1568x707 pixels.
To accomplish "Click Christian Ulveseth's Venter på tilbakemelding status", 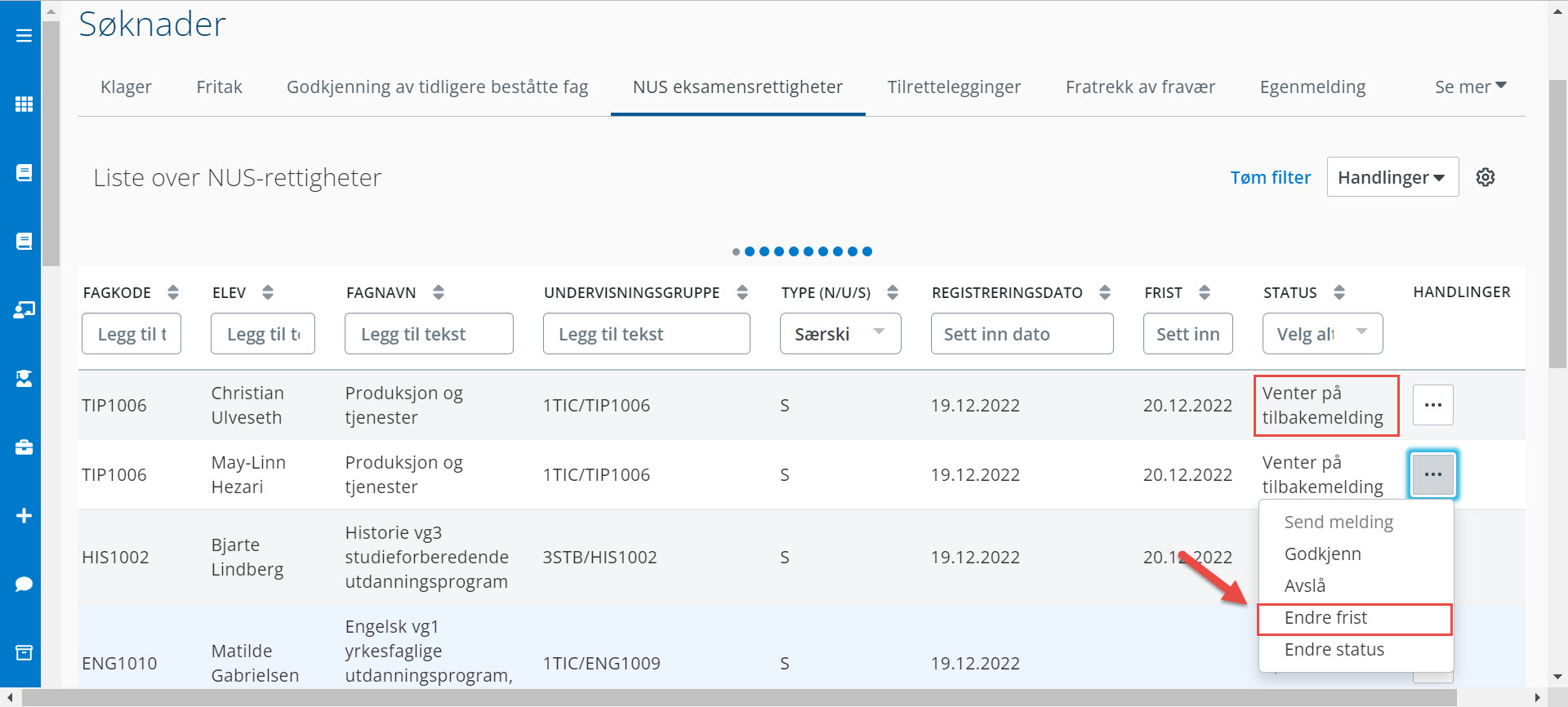I will click(x=1323, y=405).
